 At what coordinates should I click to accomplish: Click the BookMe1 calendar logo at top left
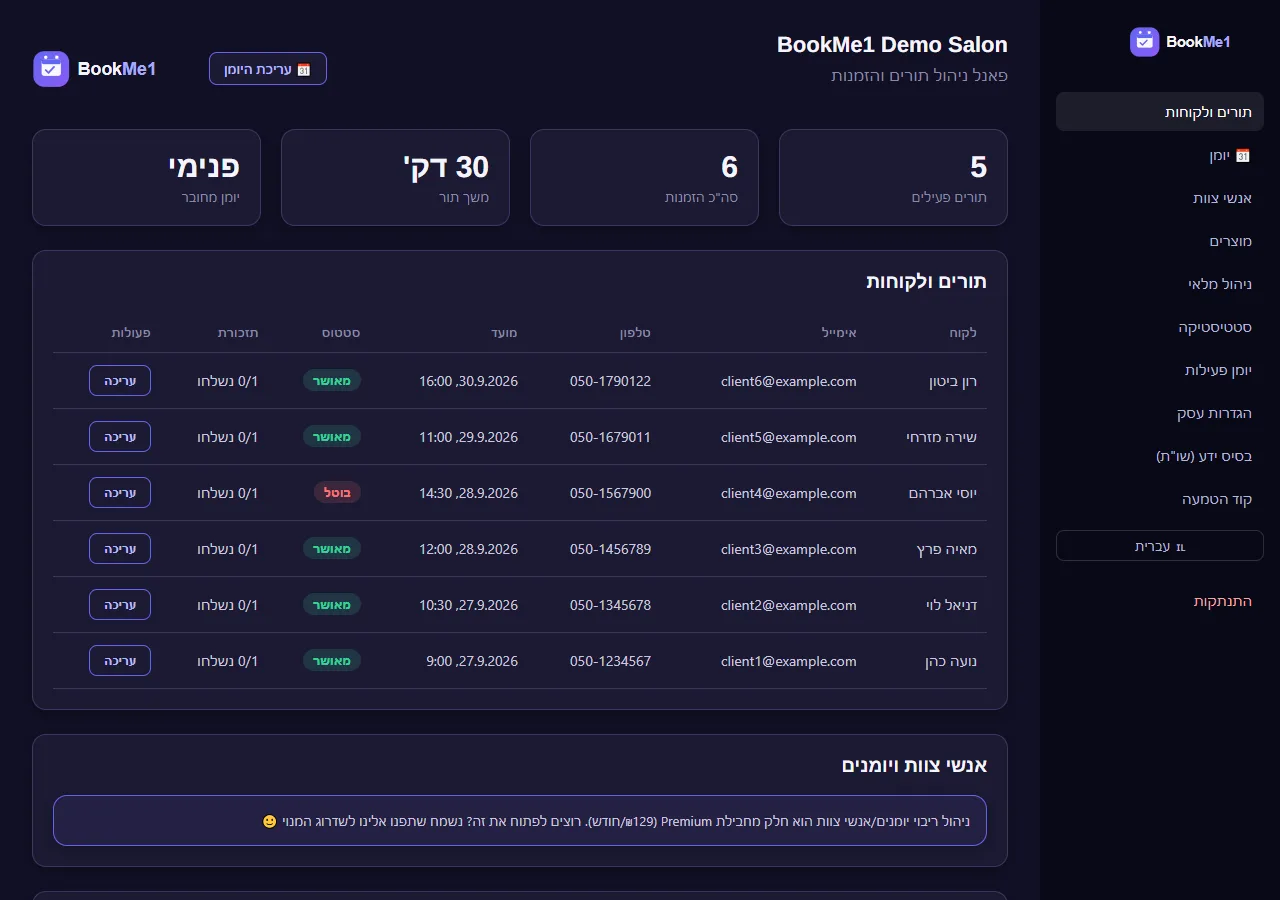coord(51,69)
